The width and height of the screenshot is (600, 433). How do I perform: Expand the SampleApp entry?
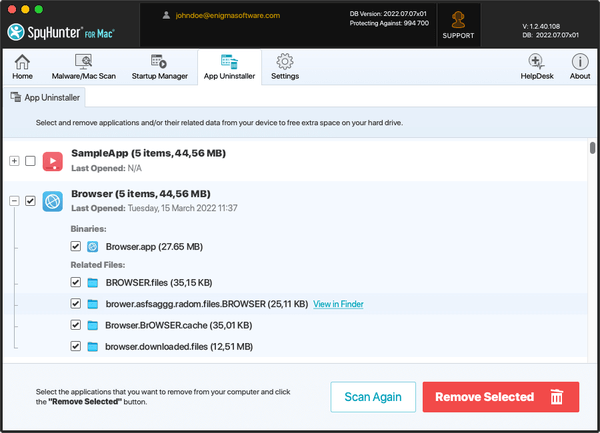coord(14,161)
